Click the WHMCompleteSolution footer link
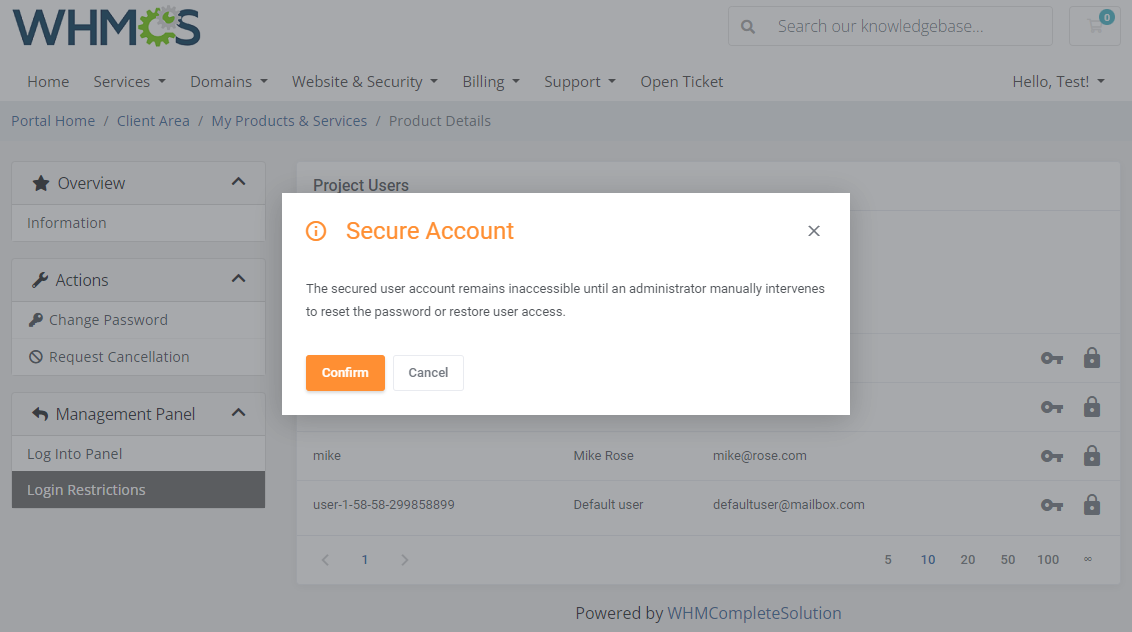Screen dimensions: 1132x632 click(754, 613)
